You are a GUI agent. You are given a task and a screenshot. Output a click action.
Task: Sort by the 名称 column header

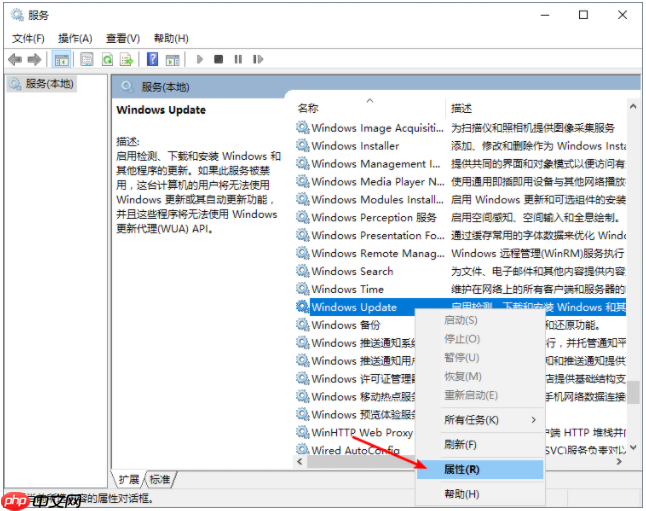(370, 108)
